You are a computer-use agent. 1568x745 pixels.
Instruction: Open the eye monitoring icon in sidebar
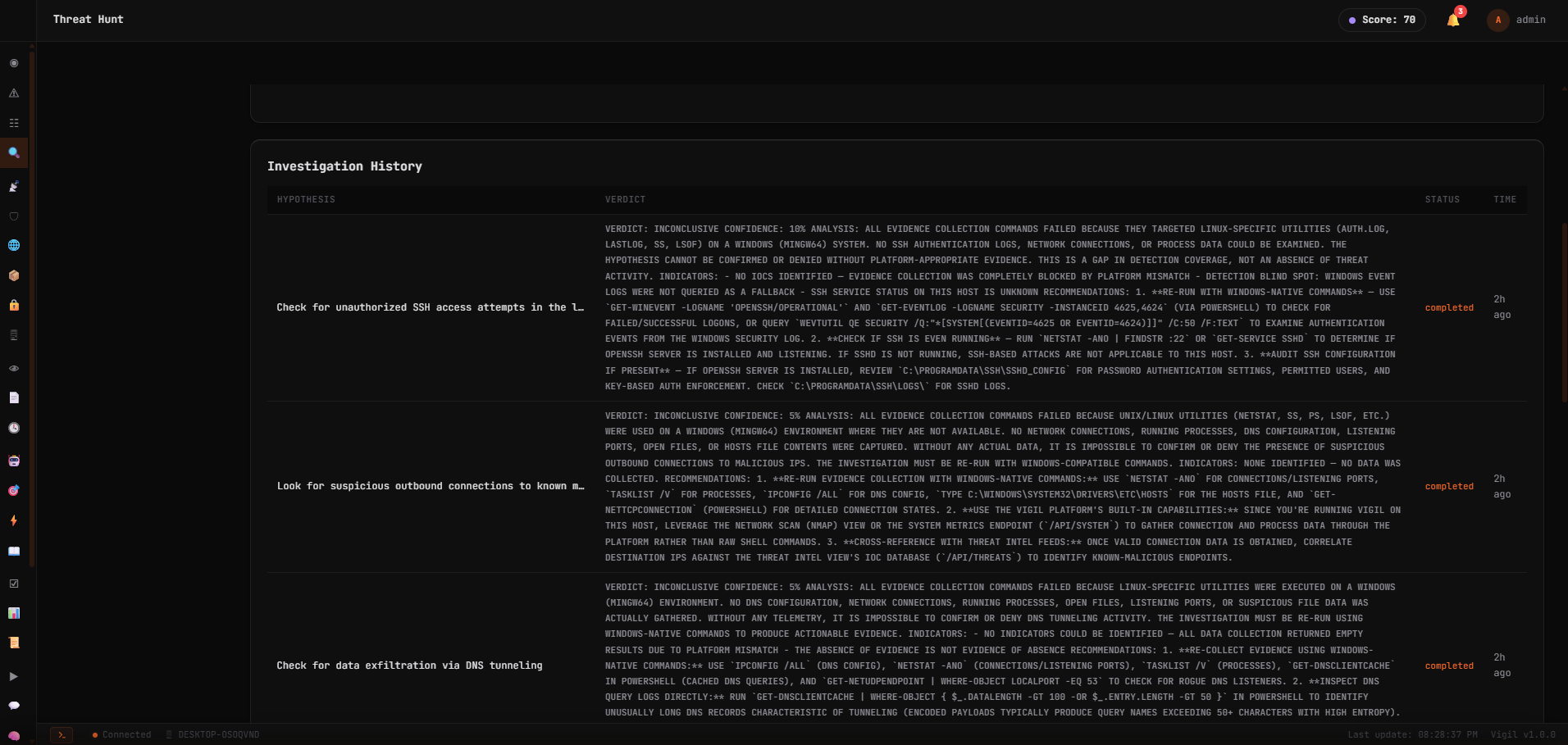click(14, 369)
